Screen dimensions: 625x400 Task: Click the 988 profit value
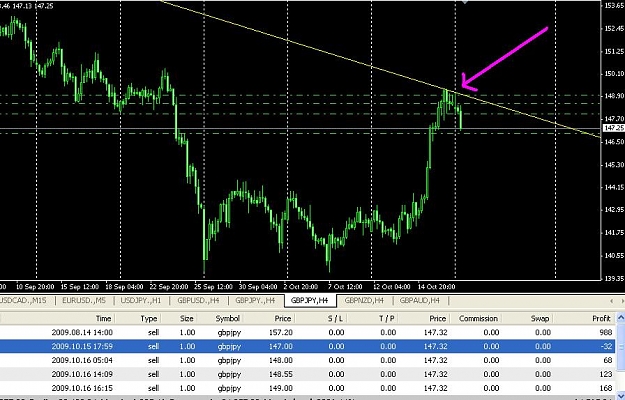(605, 332)
